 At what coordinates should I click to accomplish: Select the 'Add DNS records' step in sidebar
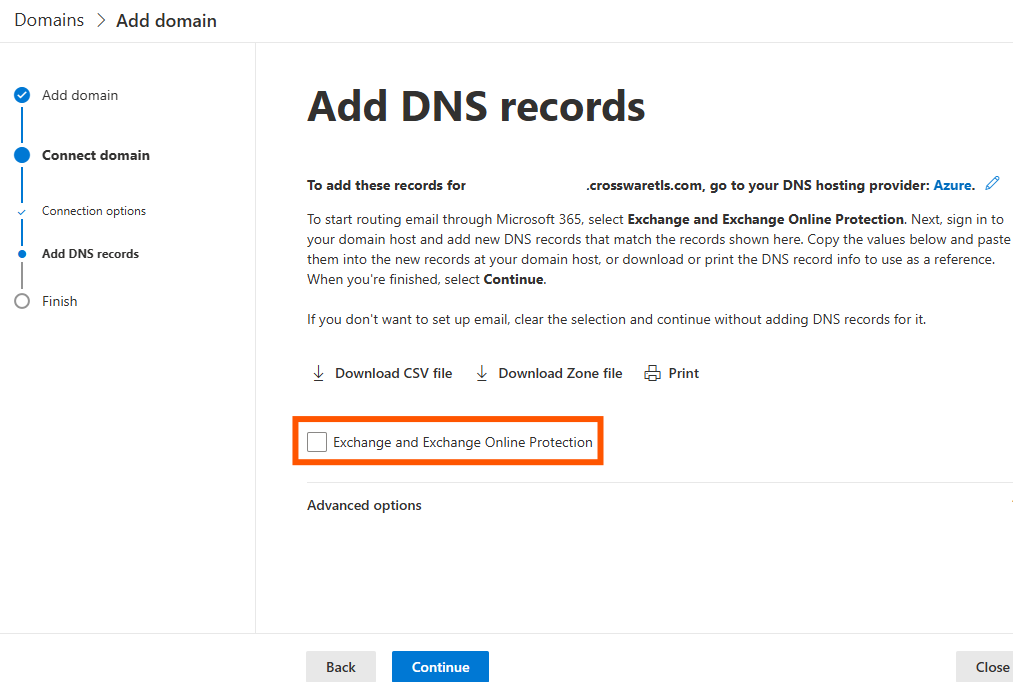(x=90, y=254)
